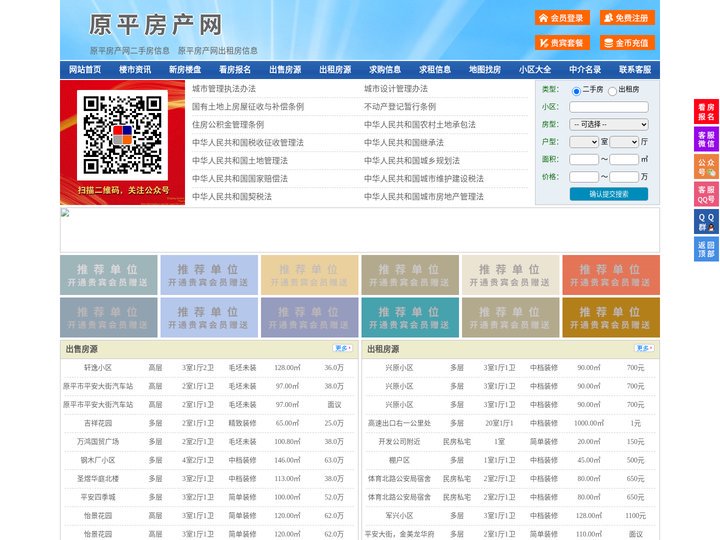This screenshot has width=720, height=540.
Task: Open the 中介名录 navigation item
Action: (585, 70)
